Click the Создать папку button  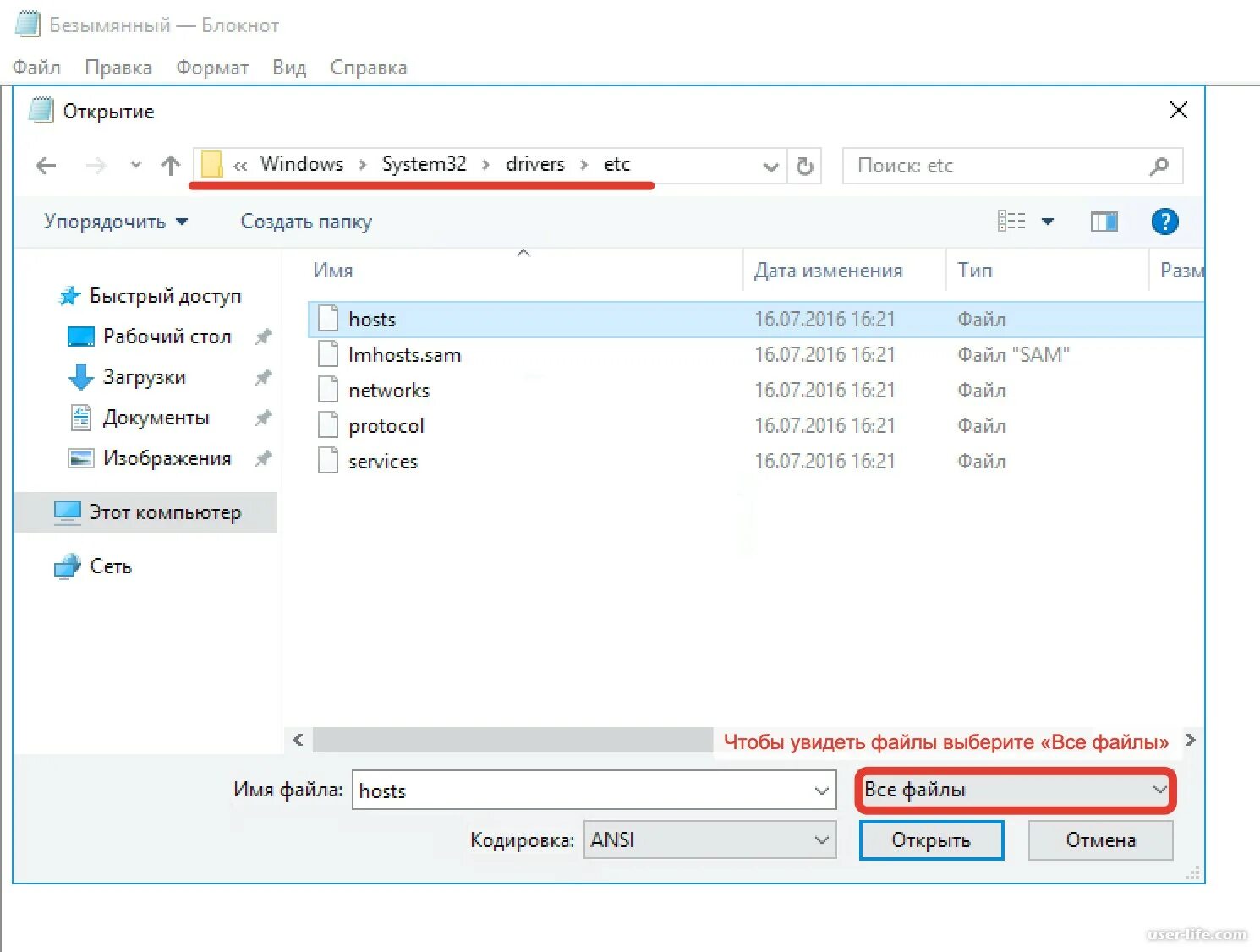[306, 222]
